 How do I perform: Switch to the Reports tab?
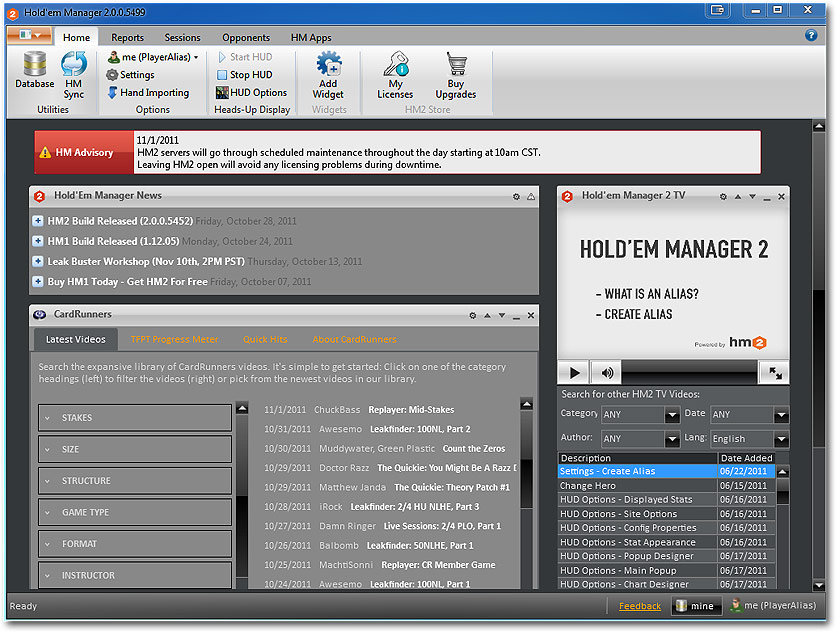click(x=127, y=37)
